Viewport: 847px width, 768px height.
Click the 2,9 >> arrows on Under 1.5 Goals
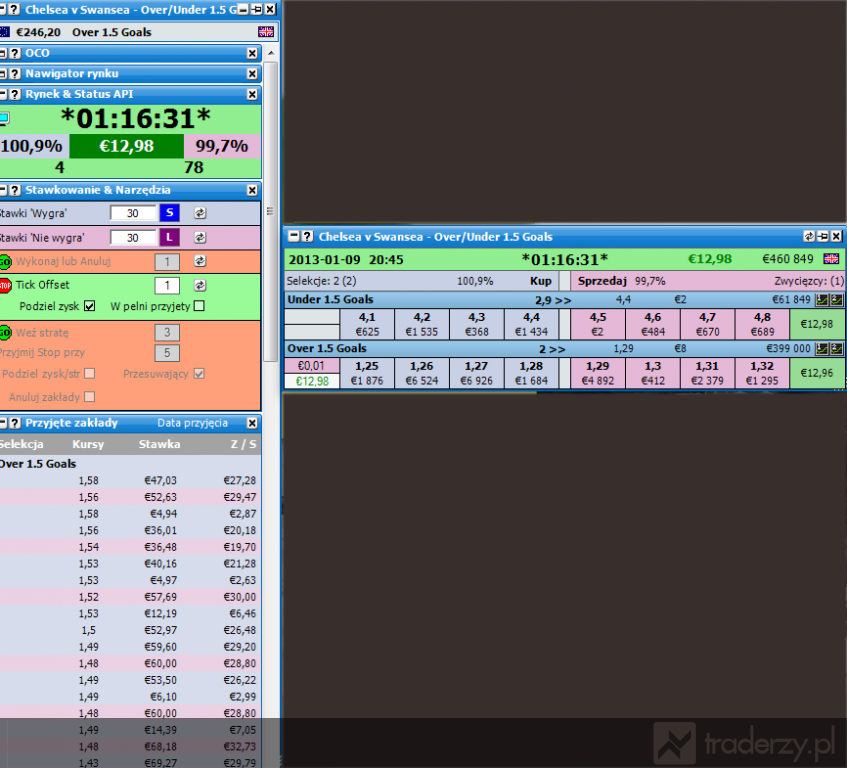(553, 300)
